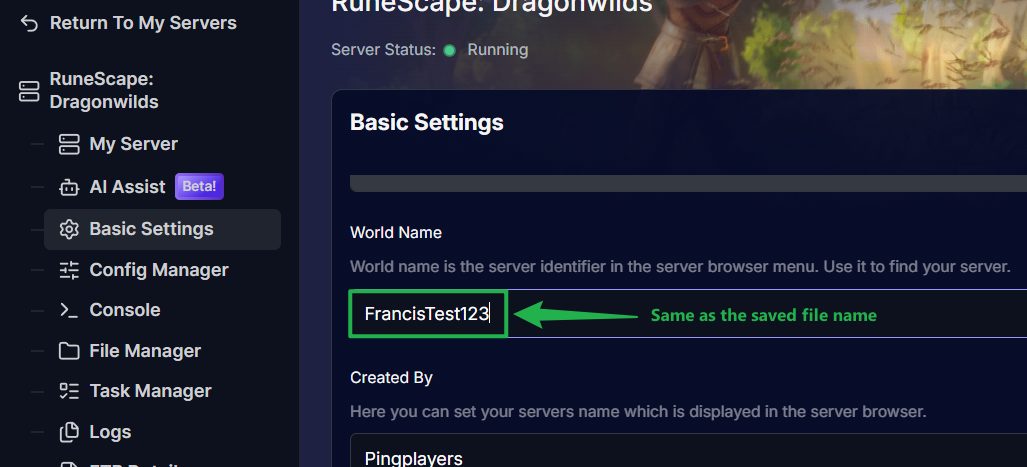Go to Config Manager page

click(159, 270)
